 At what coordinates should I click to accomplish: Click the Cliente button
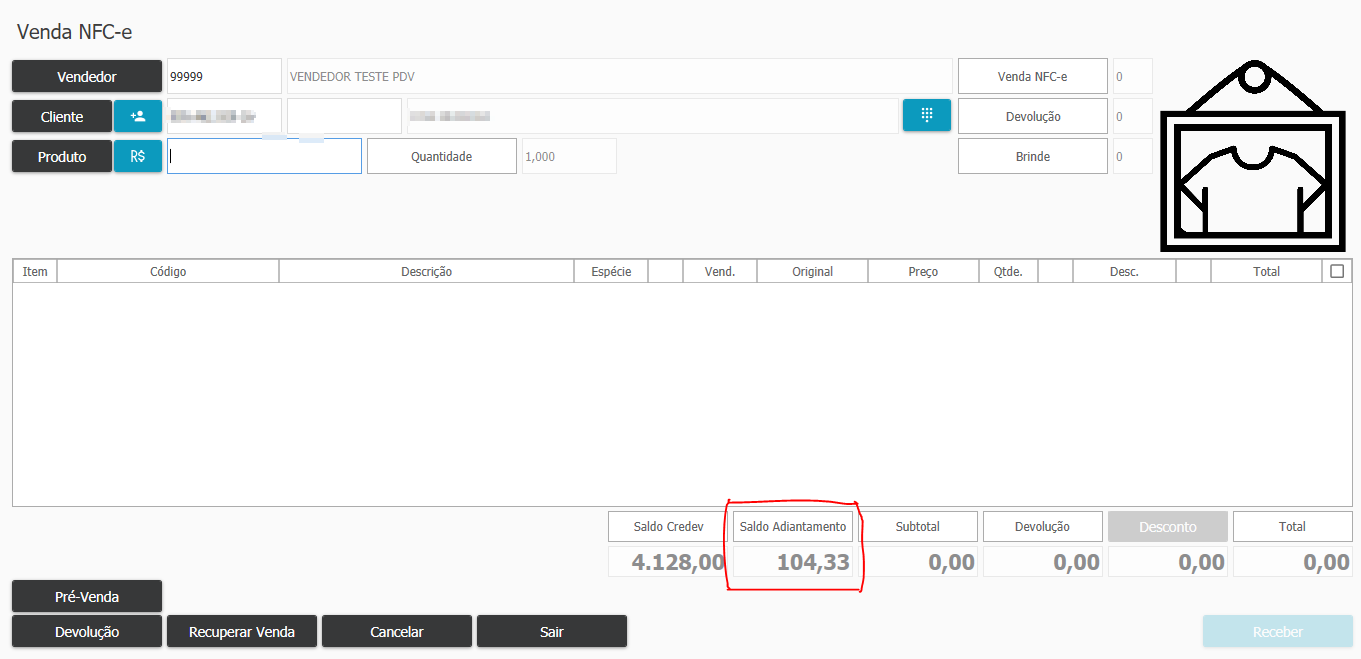[x=62, y=116]
